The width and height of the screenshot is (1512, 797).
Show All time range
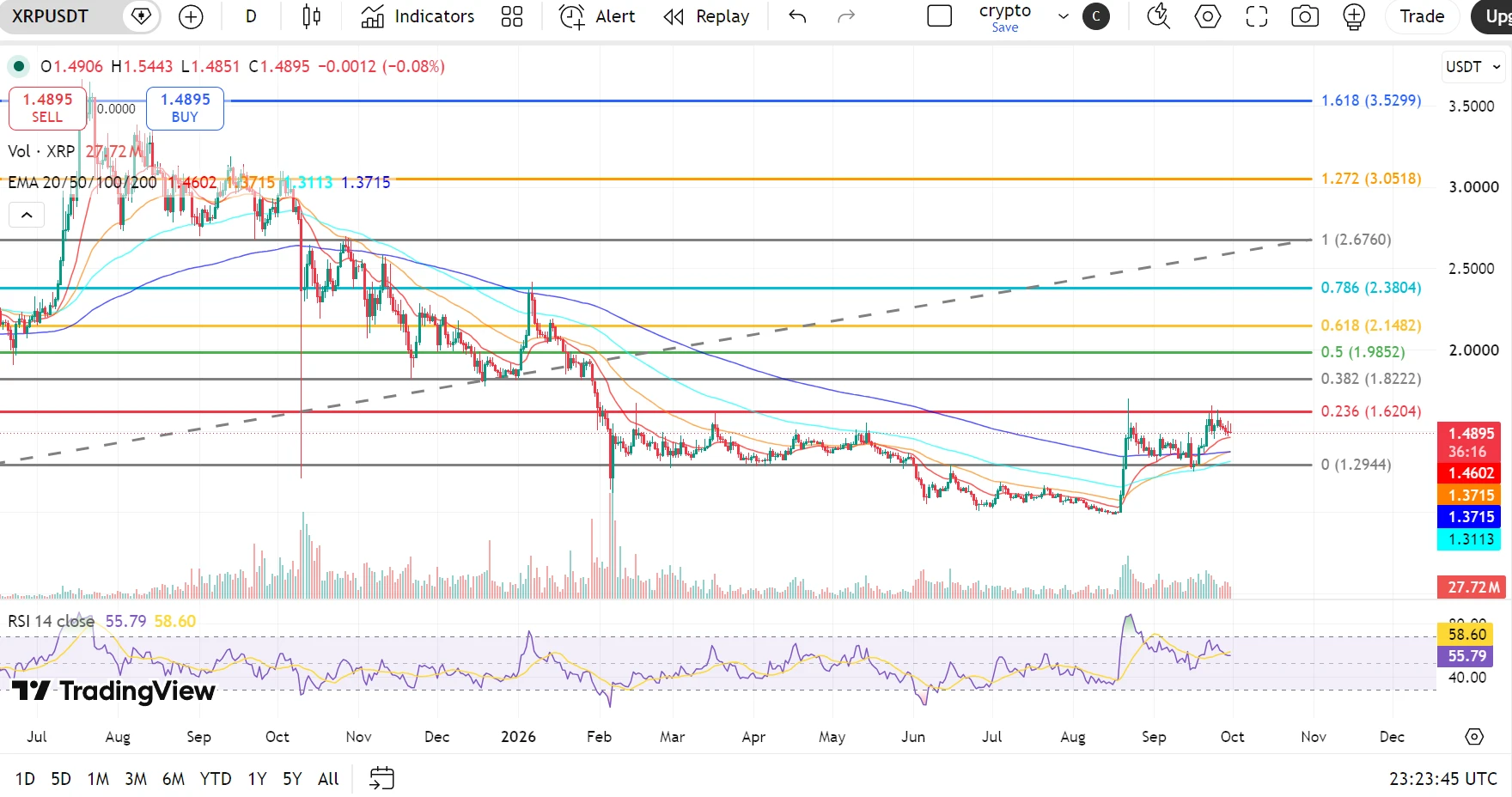point(328,779)
